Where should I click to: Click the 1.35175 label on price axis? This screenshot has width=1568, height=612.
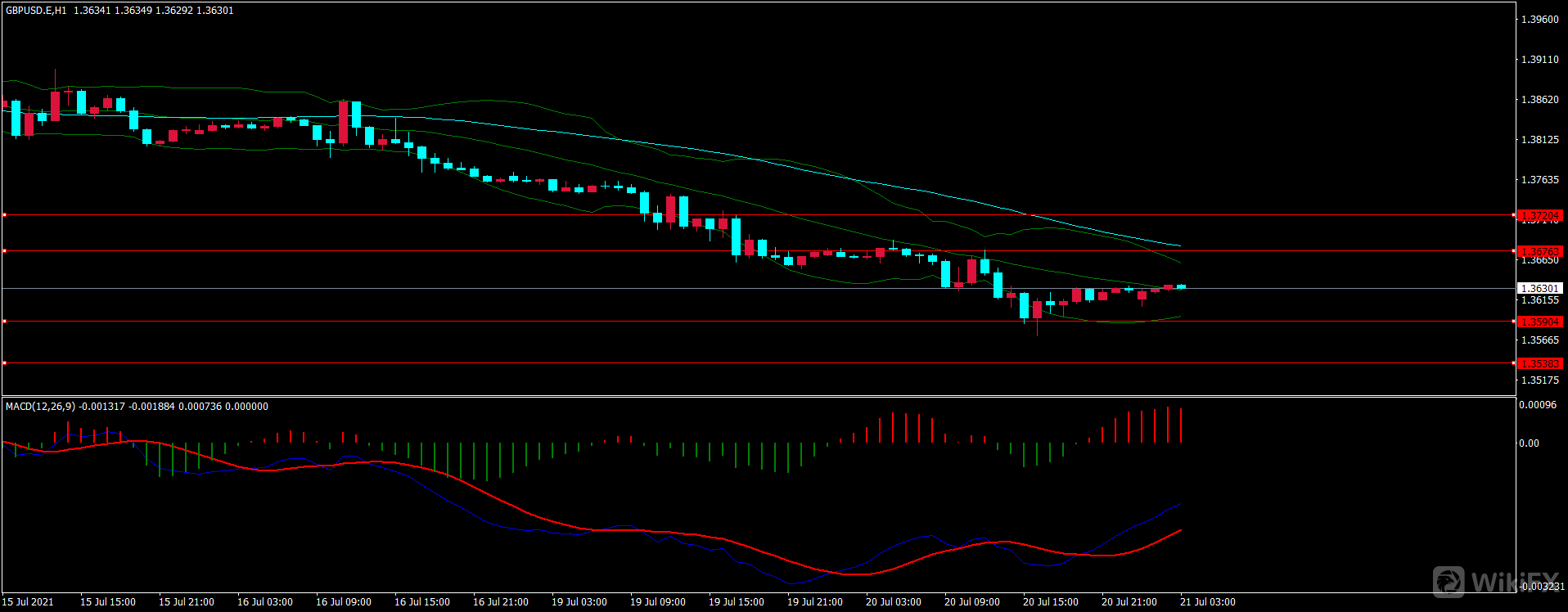(x=1539, y=380)
